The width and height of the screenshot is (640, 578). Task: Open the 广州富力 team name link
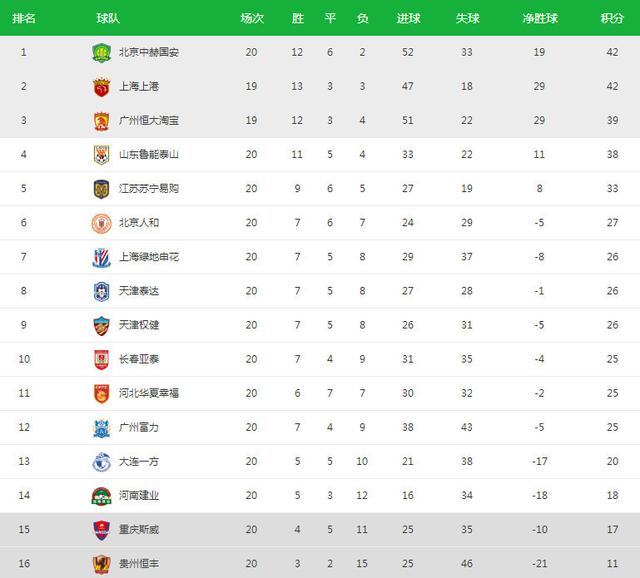point(138,427)
